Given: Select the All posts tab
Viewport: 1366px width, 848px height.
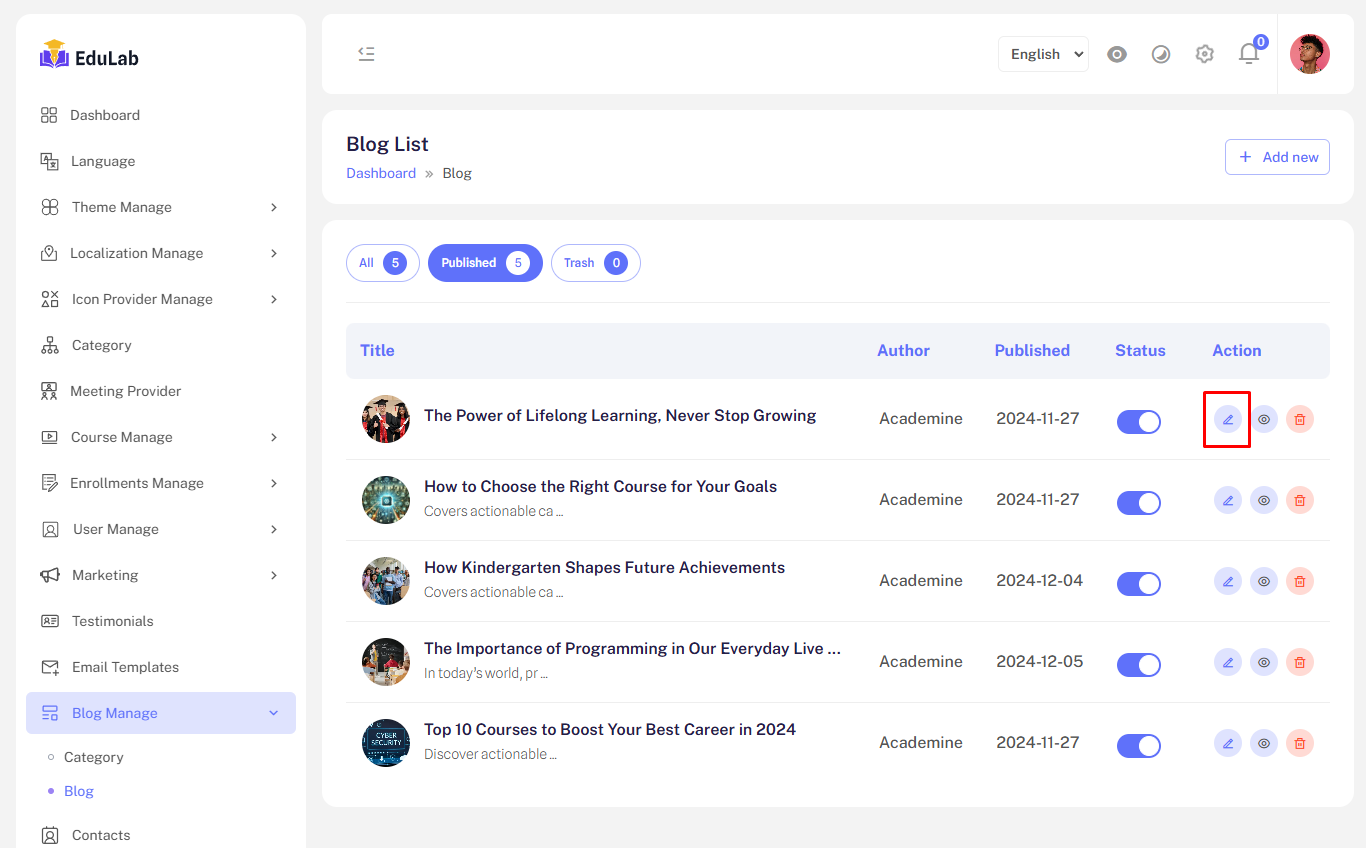Looking at the screenshot, I should [x=382, y=263].
